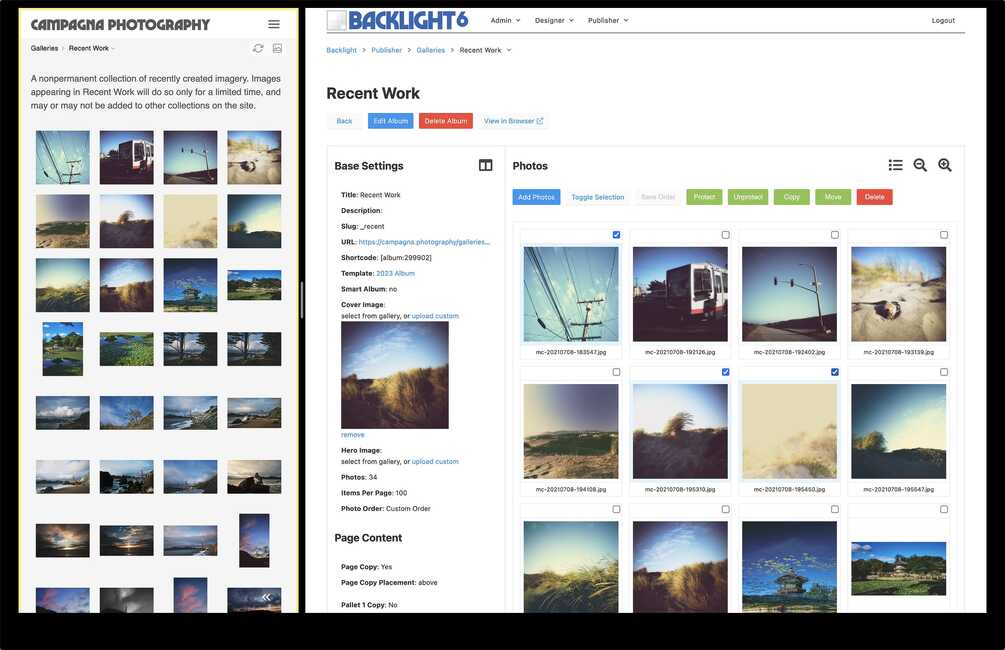Click the green Protect button
This screenshot has height=650, width=1005.
point(704,197)
